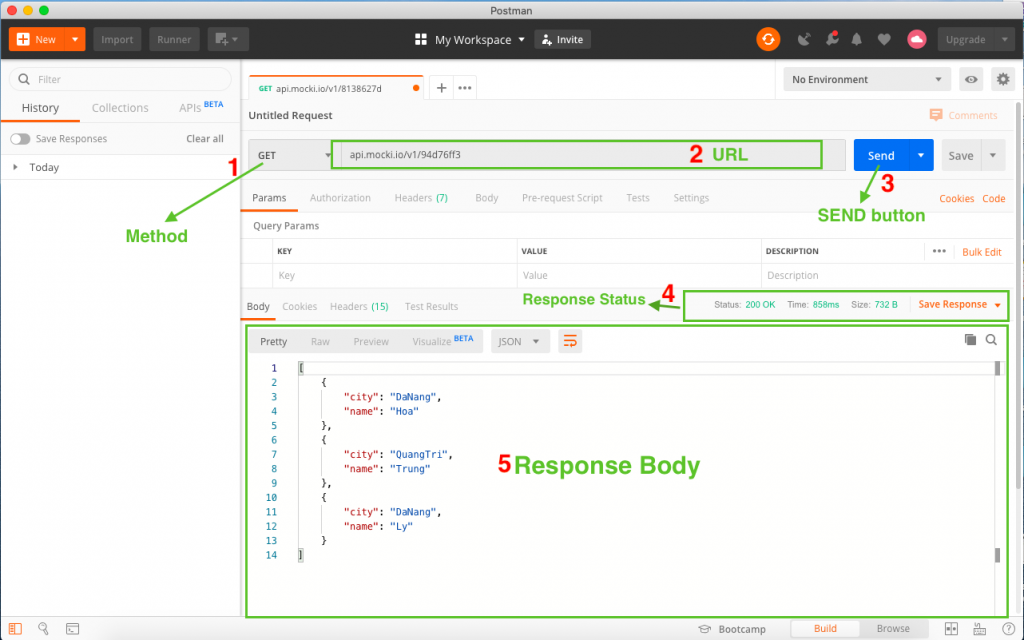Open the No Environment selector
Image resolution: width=1024 pixels, height=640 pixels.
click(x=867, y=79)
